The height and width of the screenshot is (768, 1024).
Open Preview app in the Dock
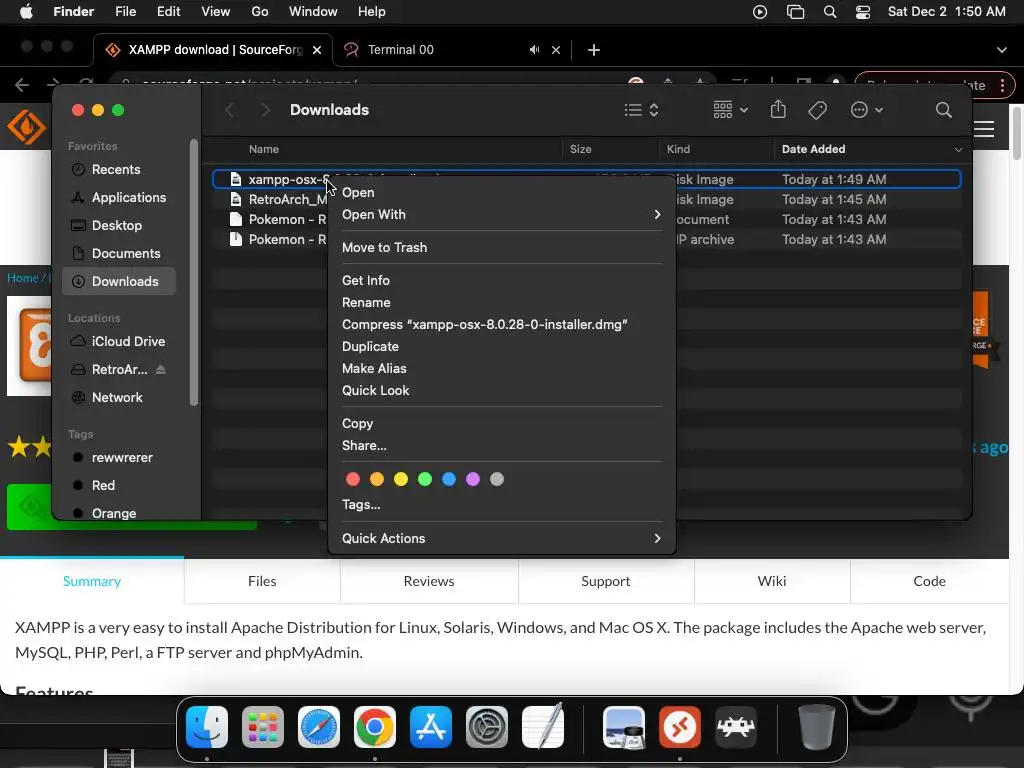click(624, 727)
